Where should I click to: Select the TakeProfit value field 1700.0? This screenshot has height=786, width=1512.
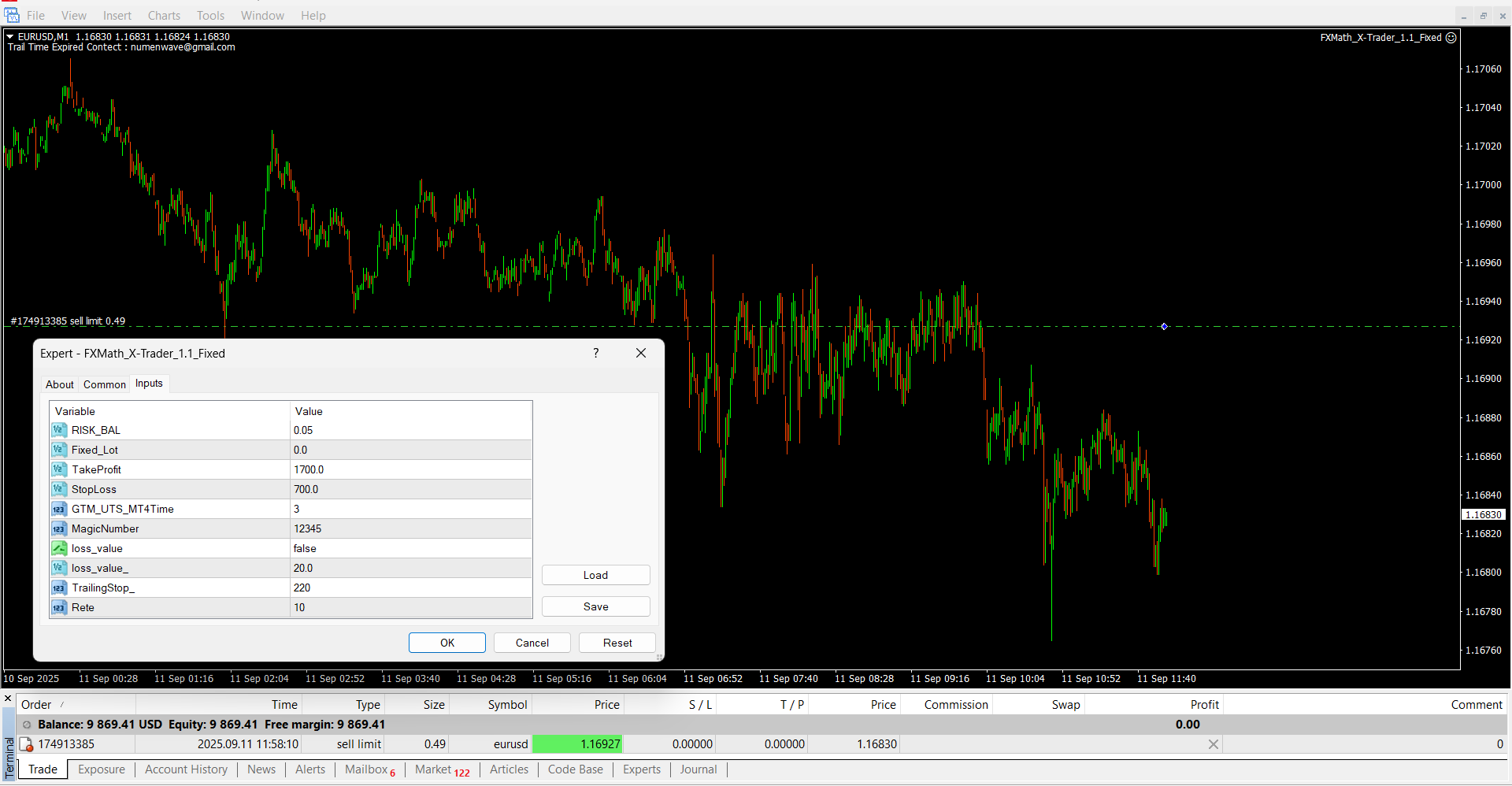[409, 469]
